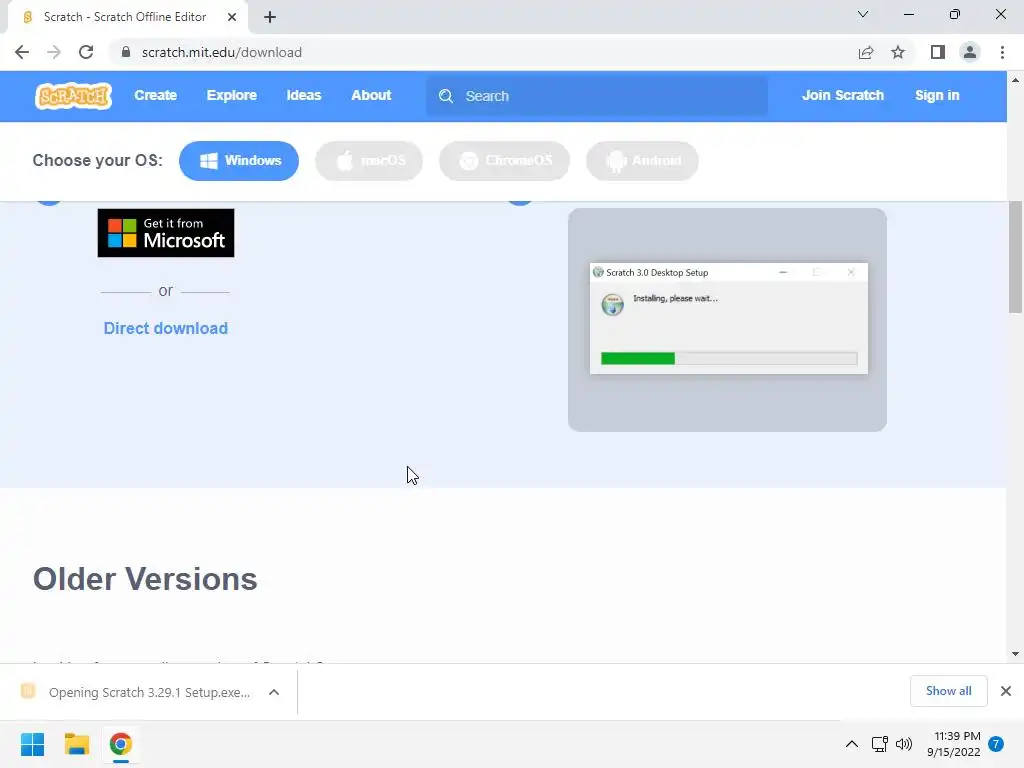Close the downloads bar

[x=1006, y=691]
